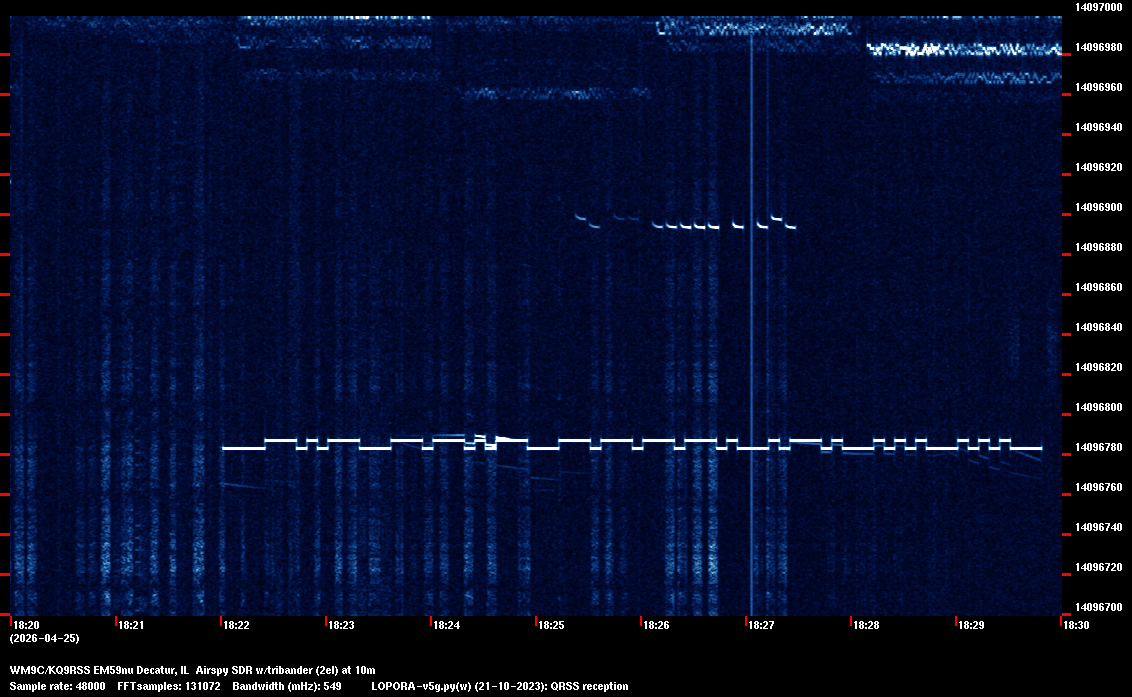
Task: Click the (2026-04-25) date text
Action: (45, 638)
